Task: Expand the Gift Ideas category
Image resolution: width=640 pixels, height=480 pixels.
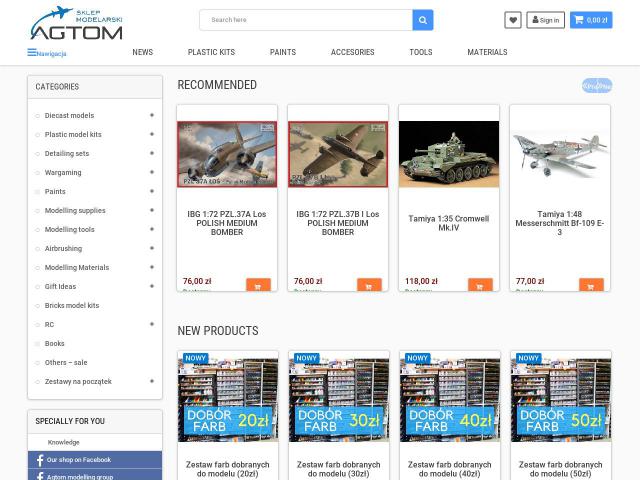Action: [152, 286]
